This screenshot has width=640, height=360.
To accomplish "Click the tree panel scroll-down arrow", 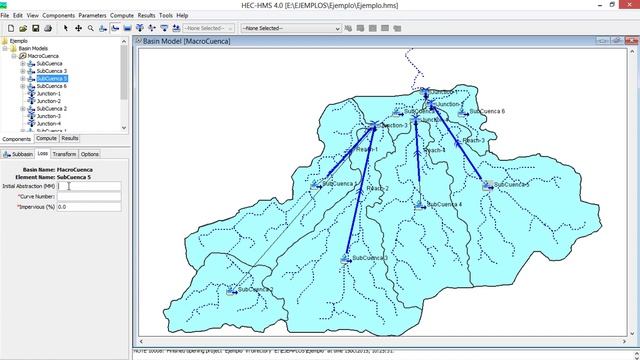I will pyautogui.click(x=124, y=128).
